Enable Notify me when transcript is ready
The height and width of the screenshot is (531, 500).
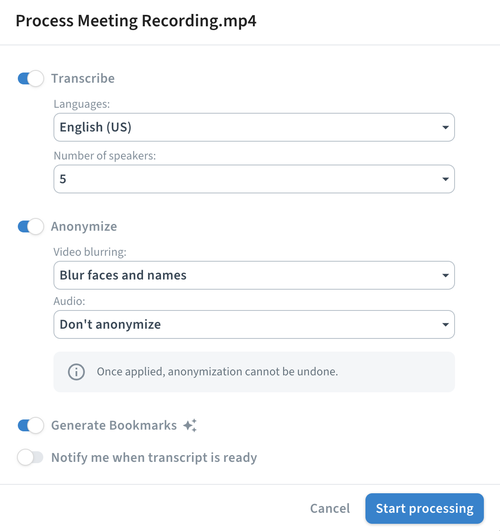tap(30, 458)
